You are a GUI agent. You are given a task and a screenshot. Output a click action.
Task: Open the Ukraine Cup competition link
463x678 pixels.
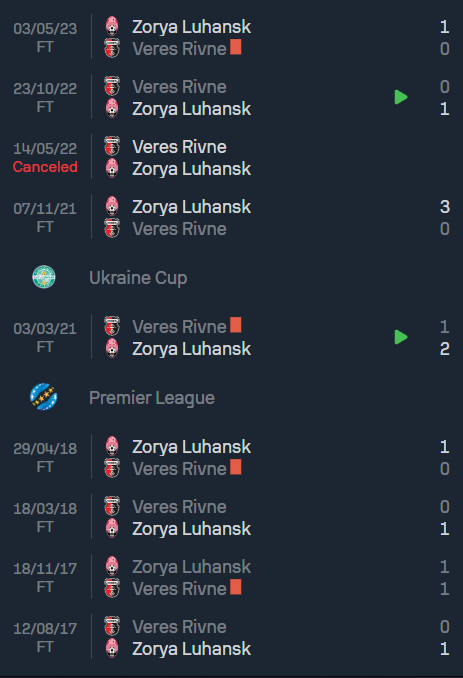coord(138,278)
